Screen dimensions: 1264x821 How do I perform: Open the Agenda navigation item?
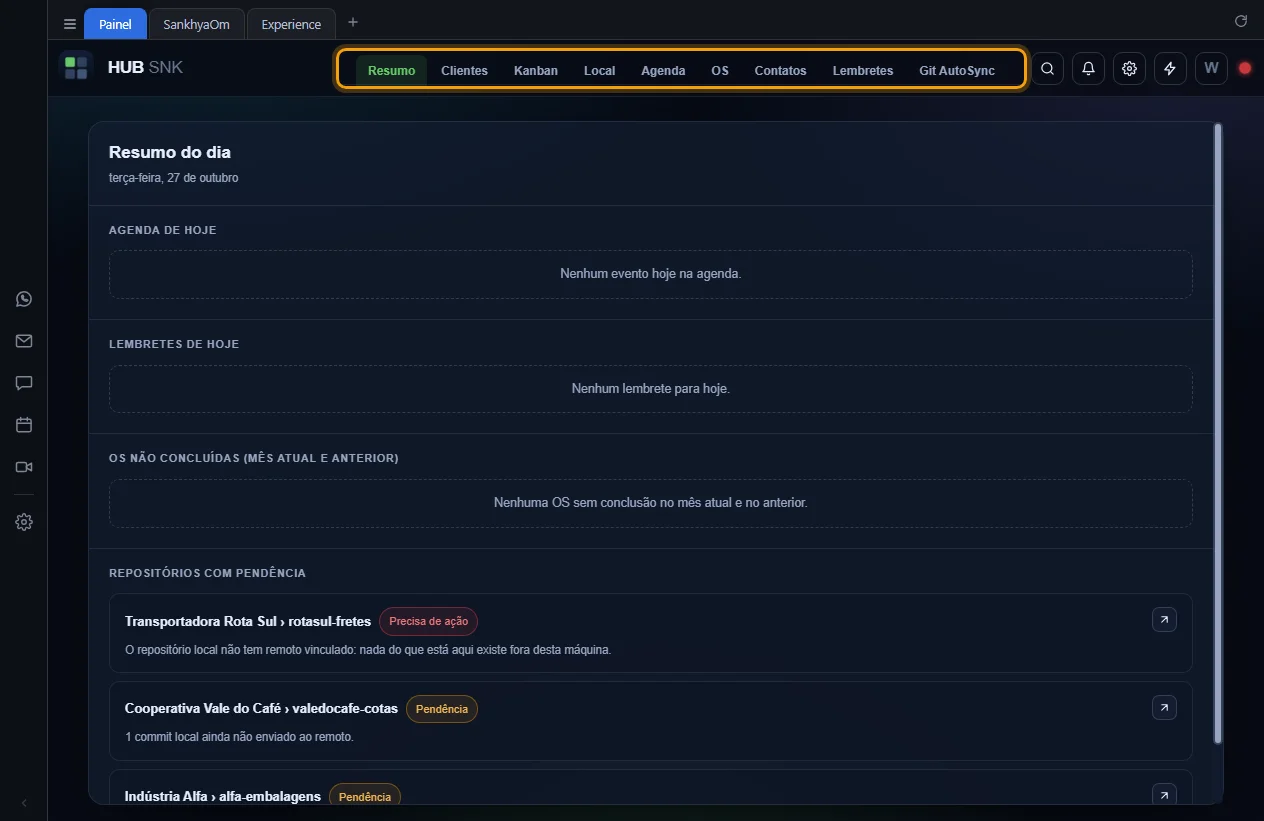663,70
